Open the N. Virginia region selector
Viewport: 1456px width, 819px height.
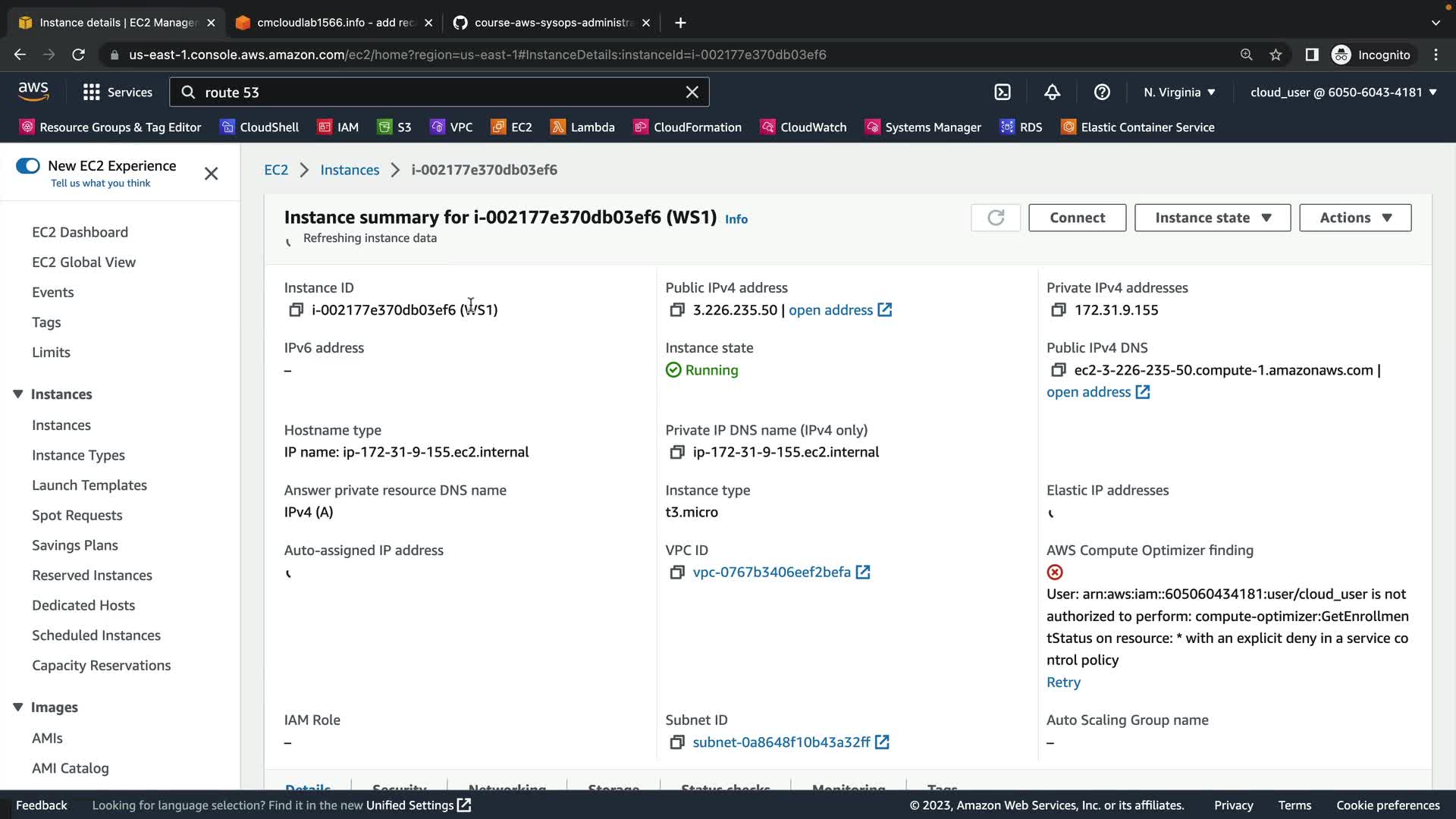tap(1179, 92)
